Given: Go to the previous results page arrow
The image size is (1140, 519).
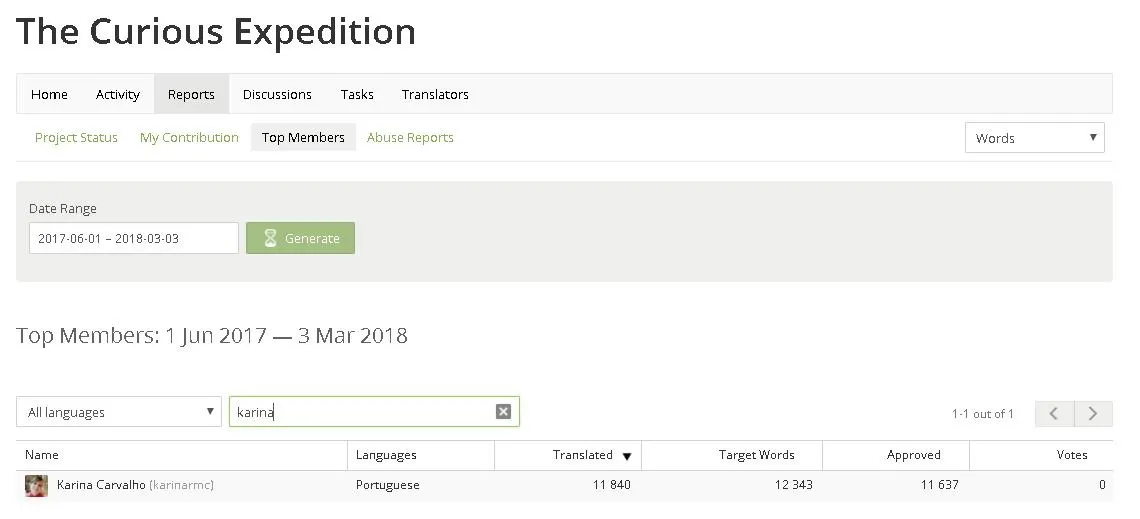Looking at the screenshot, I should (x=1054, y=414).
